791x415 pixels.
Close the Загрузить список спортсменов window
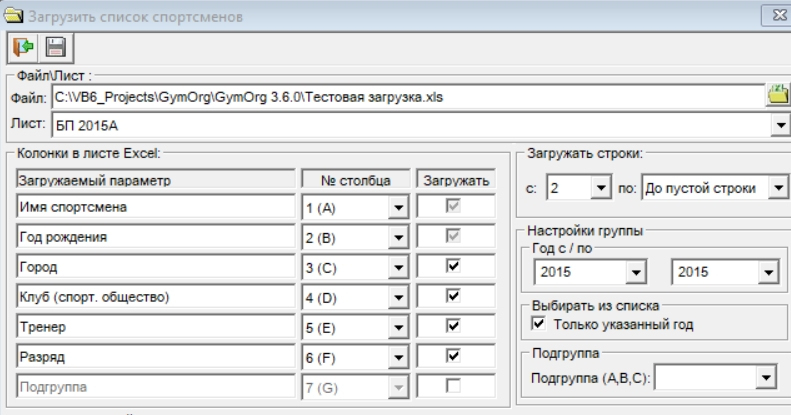coord(776,15)
